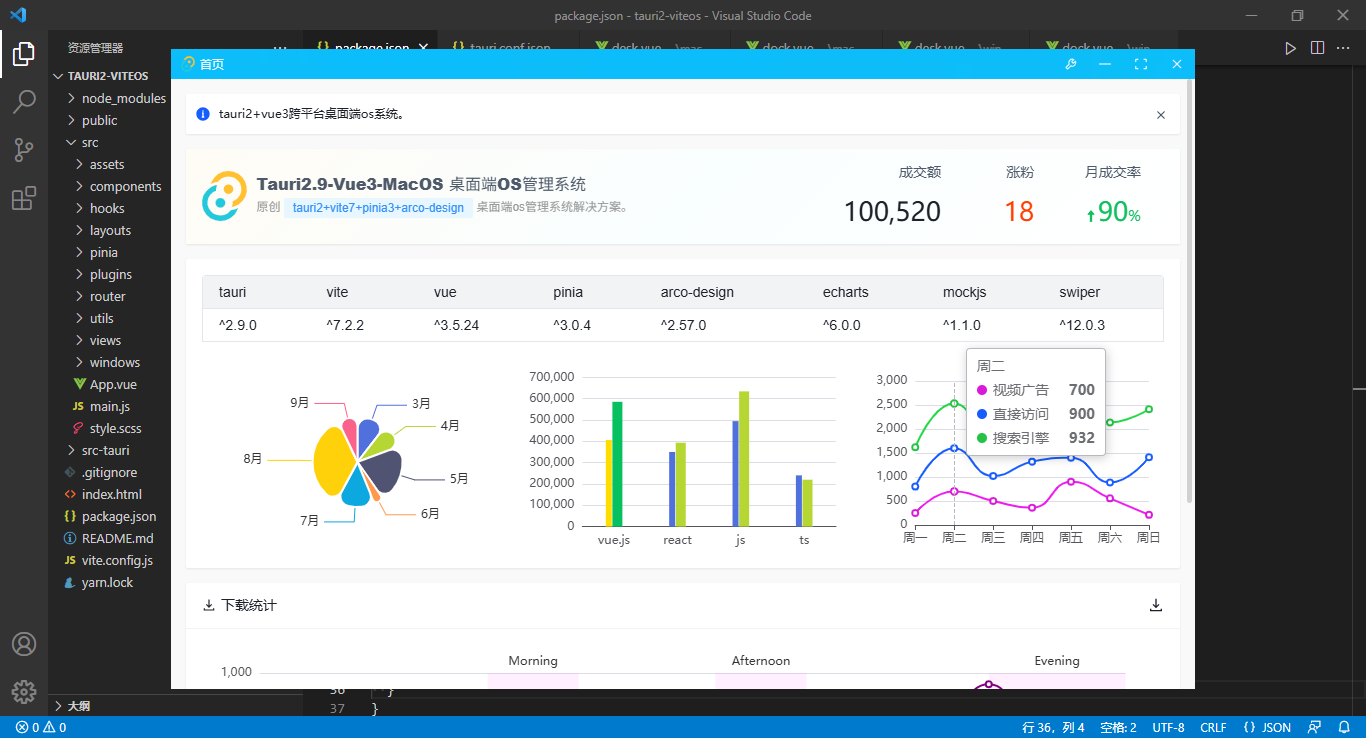1366x738 pixels.
Task: Open the Search view in activity bar
Action: [x=24, y=102]
